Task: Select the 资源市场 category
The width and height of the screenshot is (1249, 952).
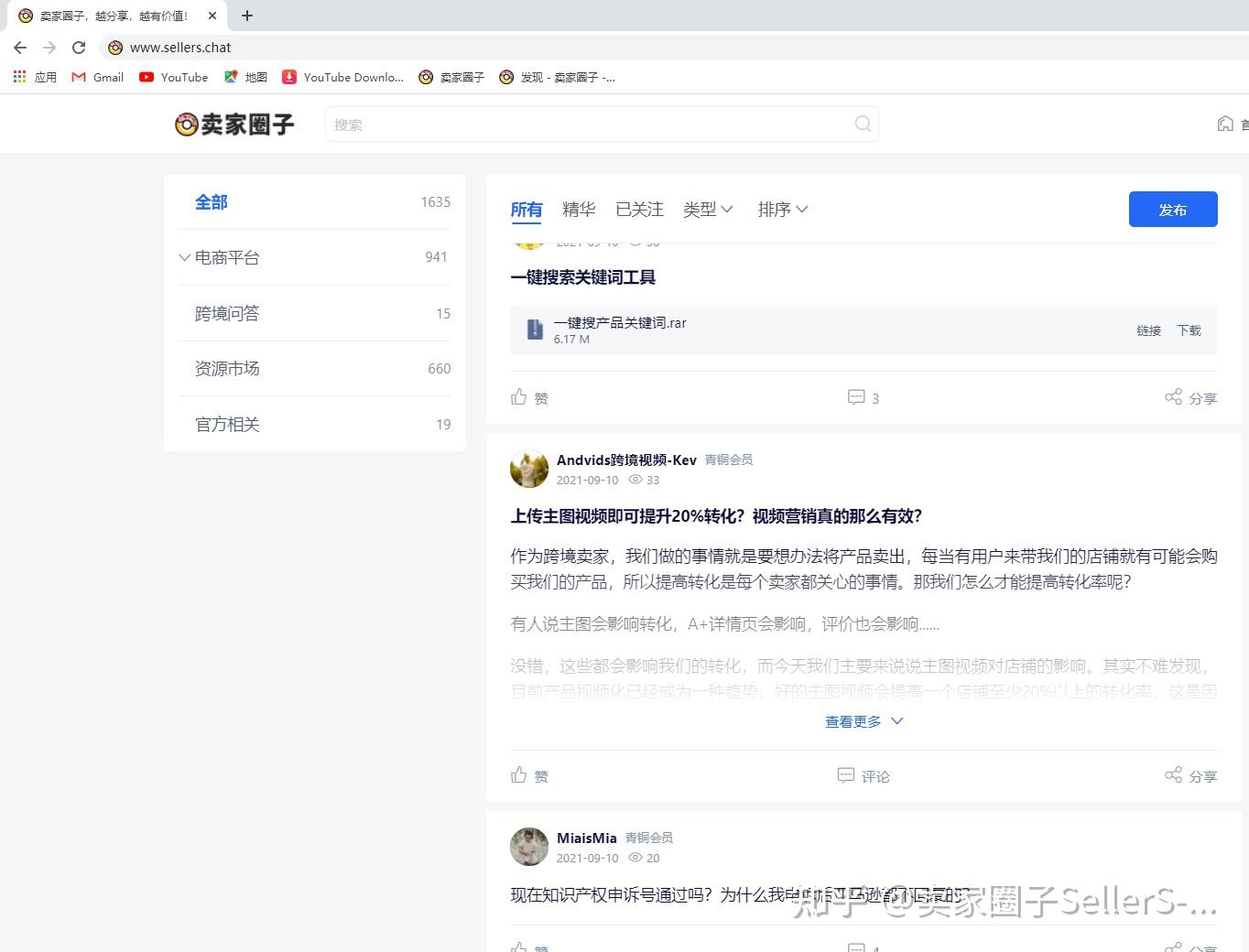Action: (227, 368)
